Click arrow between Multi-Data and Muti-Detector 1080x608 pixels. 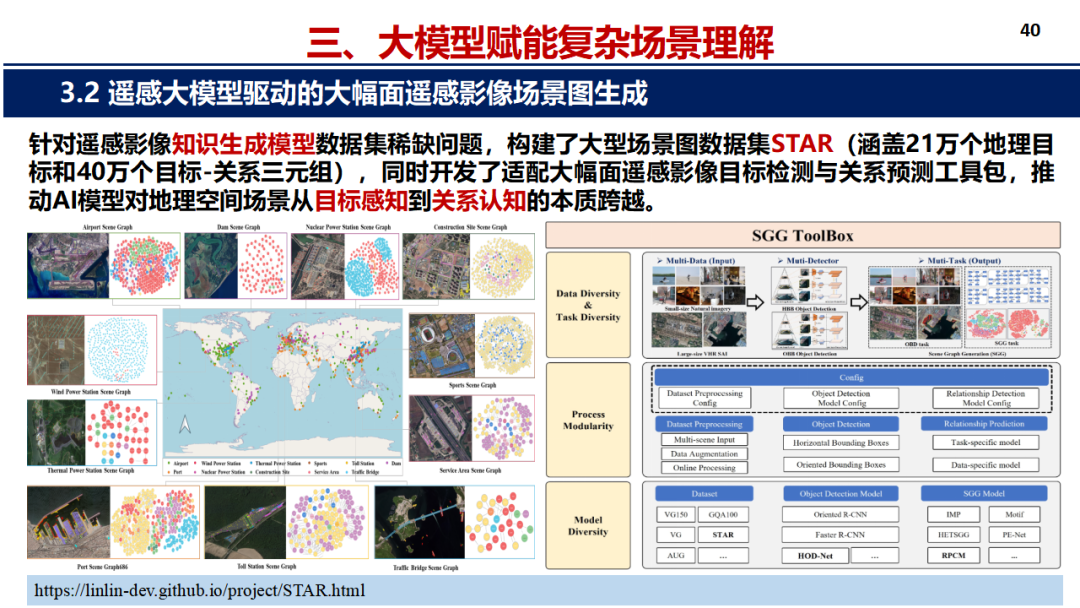(756, 302)
